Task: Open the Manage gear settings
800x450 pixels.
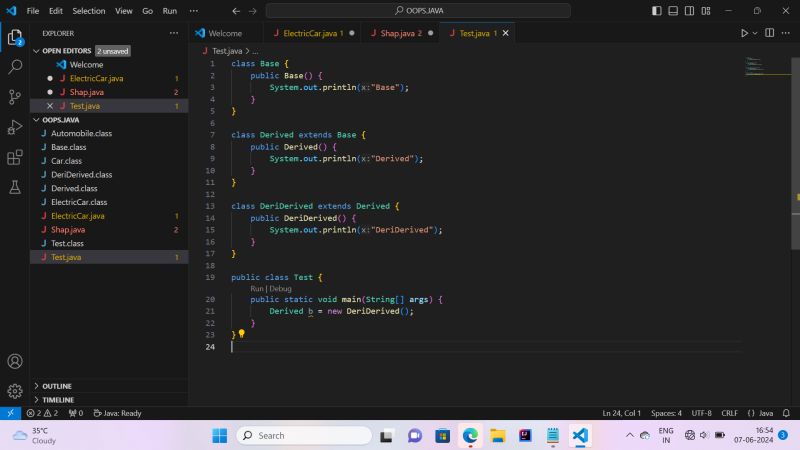Action: click(15, 391)
